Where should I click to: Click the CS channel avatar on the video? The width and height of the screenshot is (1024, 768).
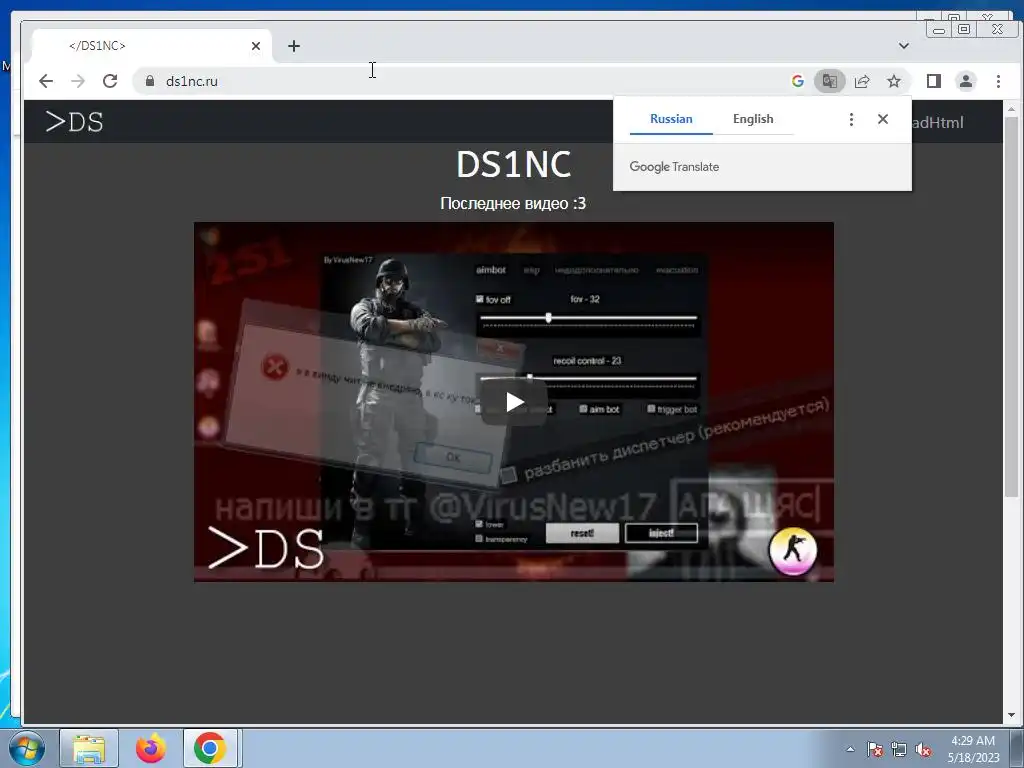click(793, 551)
